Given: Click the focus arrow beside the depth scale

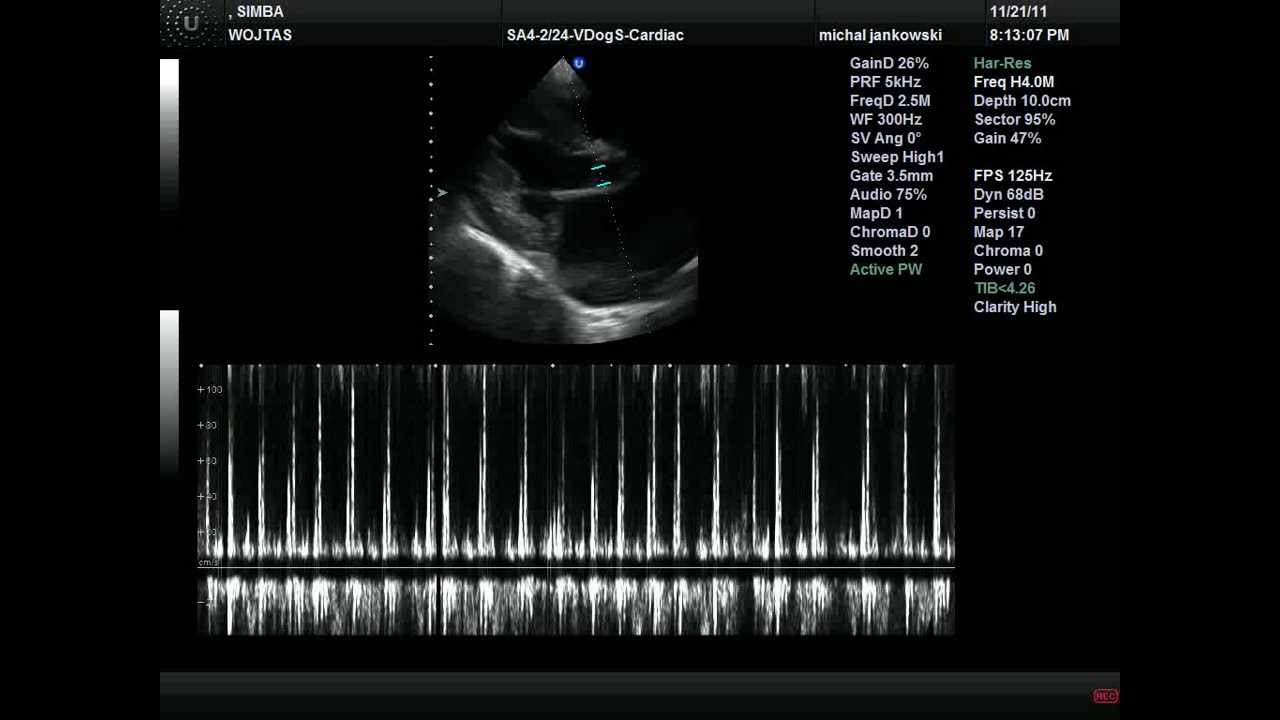Looking at the screenshot, I should 441,193.
